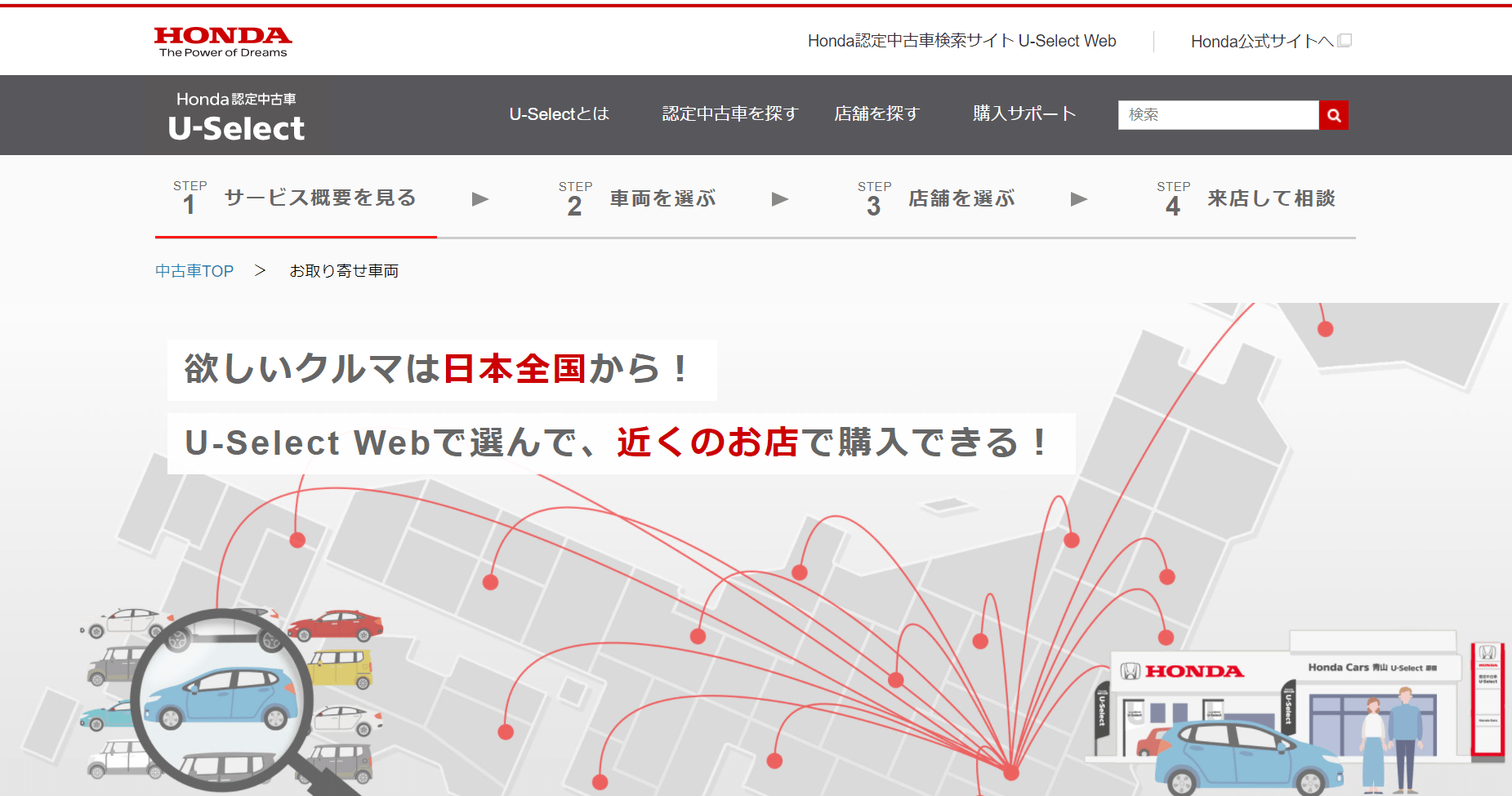Click the Honda The Power of Dreams logo
This screenshot has width=1512, height=796.
pos(222,42)
